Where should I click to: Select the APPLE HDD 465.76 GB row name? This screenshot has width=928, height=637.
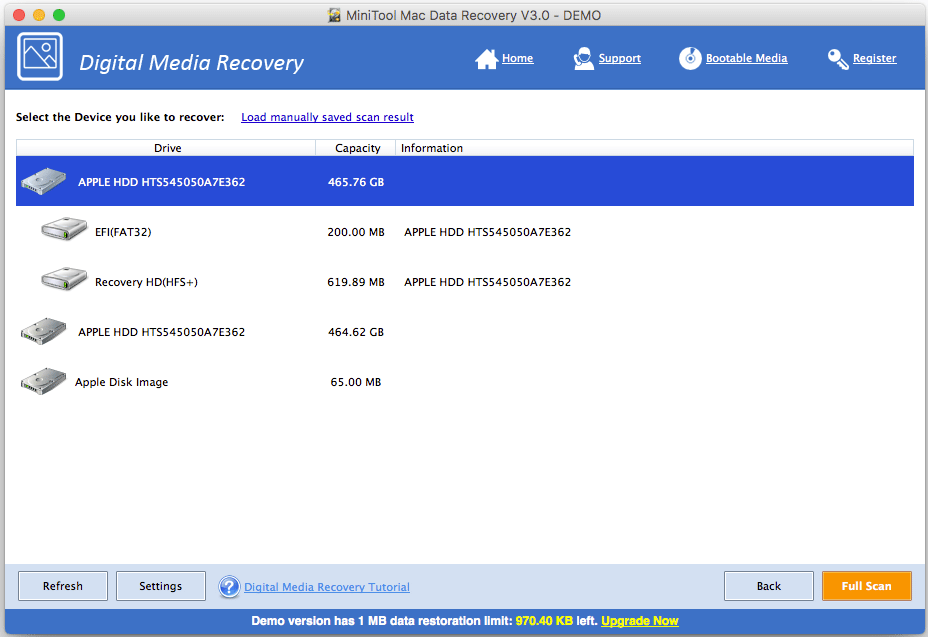click(162, 182)
